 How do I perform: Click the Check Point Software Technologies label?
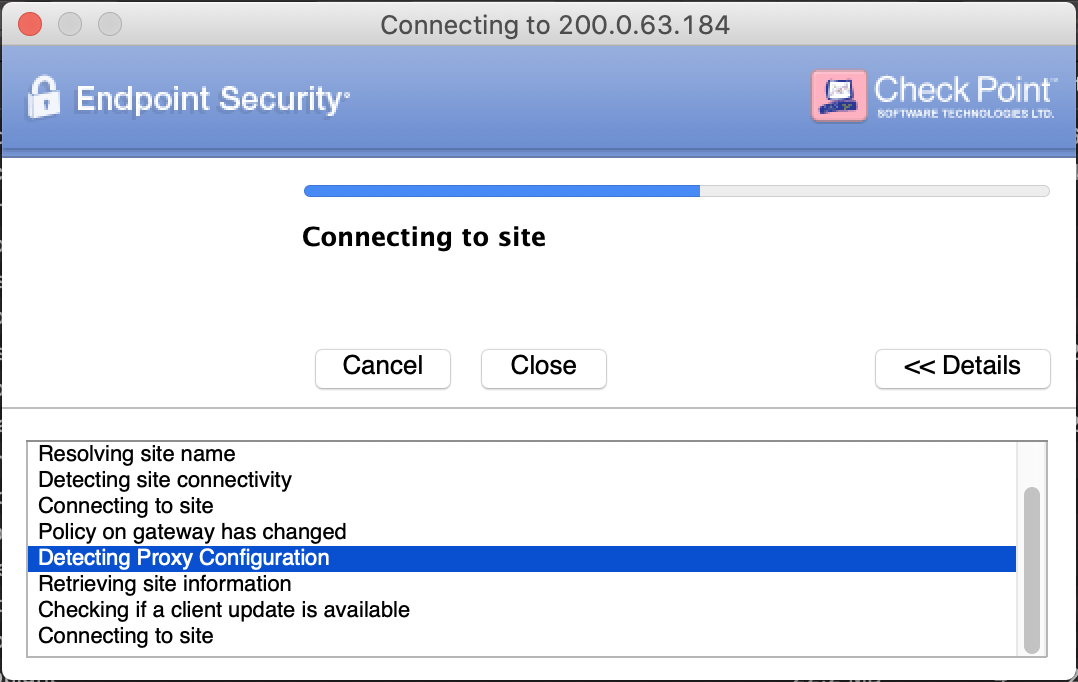964,111
